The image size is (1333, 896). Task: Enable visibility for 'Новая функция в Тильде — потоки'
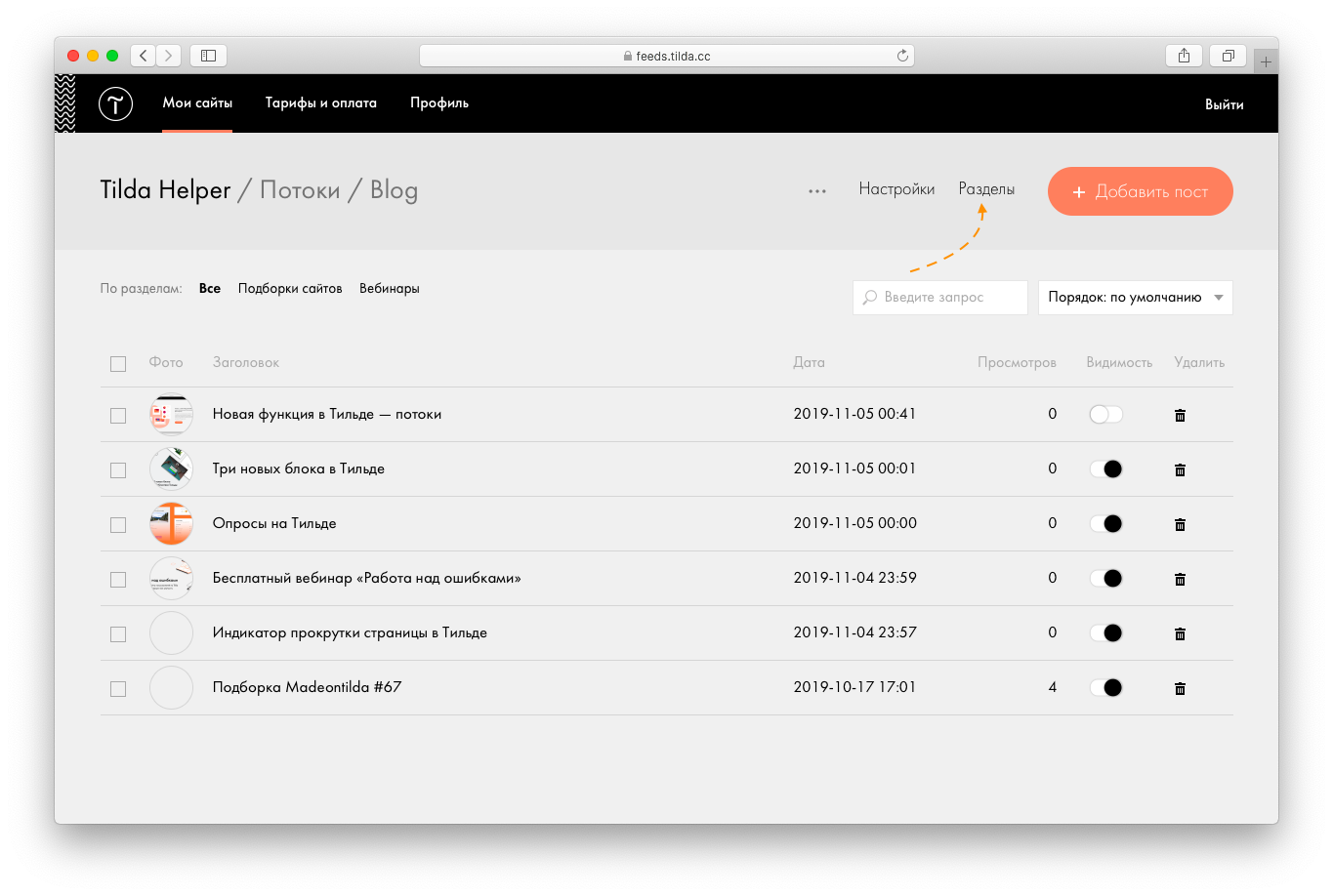[1106, 415]
